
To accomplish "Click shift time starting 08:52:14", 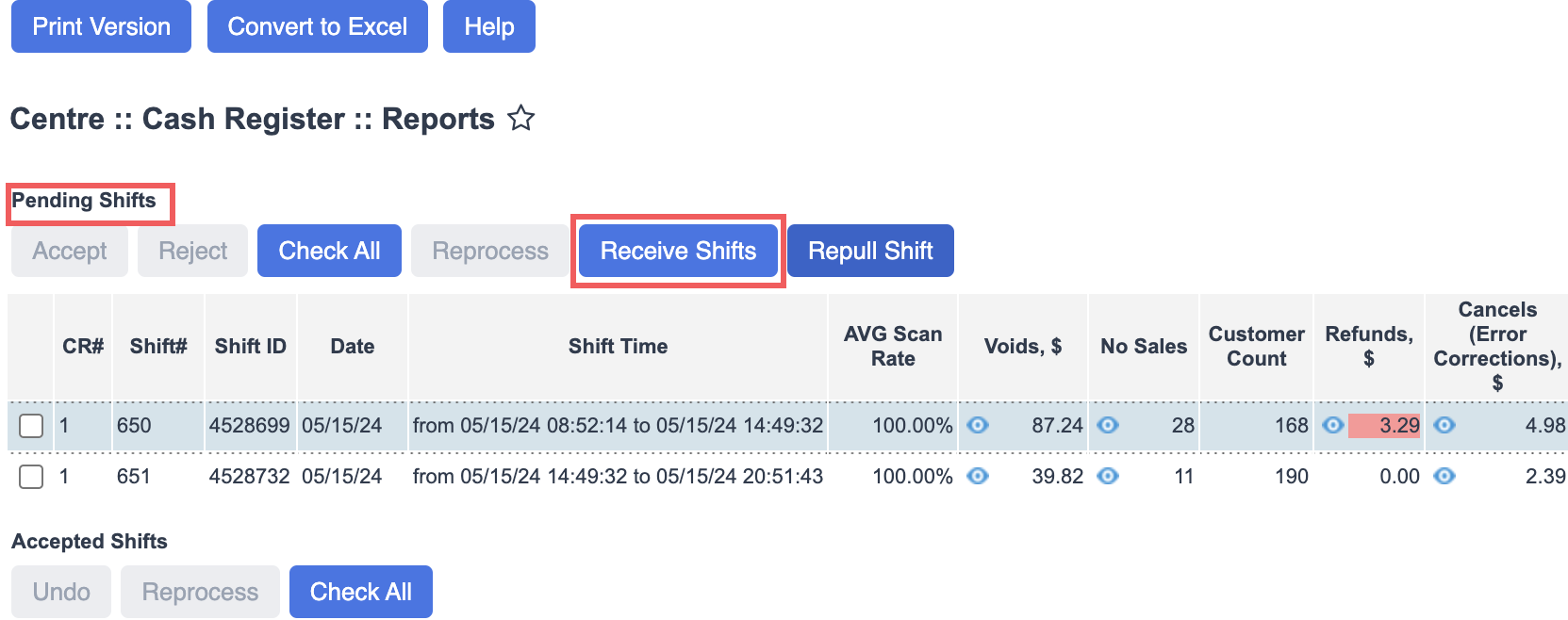I will pos(618,425).
